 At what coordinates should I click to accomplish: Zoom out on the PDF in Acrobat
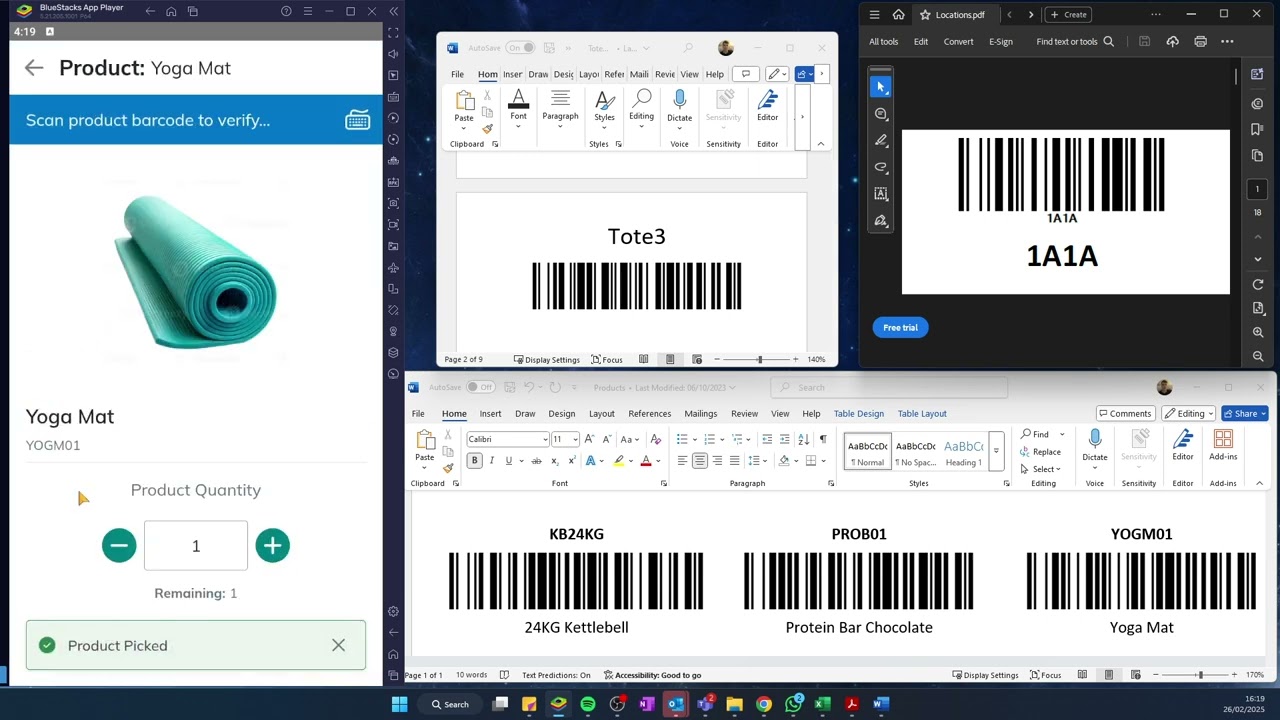[1258, 356]
